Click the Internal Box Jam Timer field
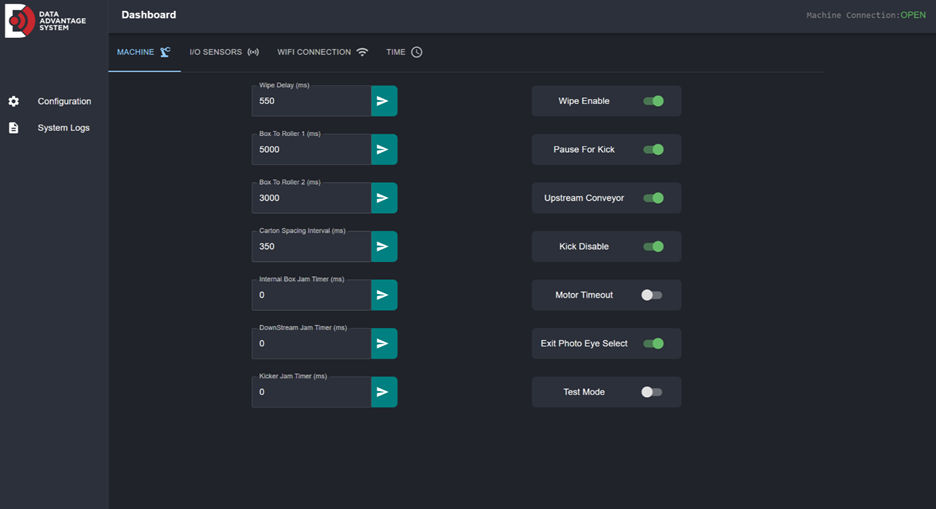The width and height of the screenshot is (936, 509). (311, 295)
